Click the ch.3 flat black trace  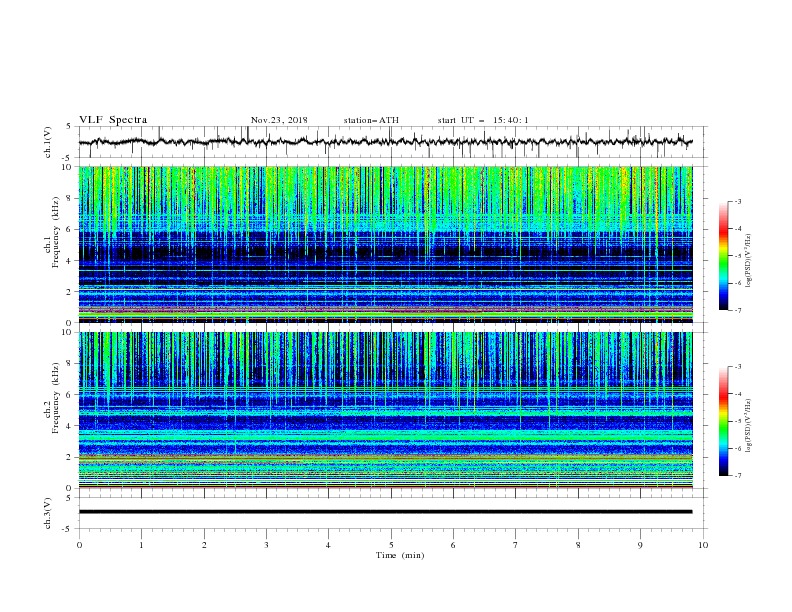coord(386,512)
